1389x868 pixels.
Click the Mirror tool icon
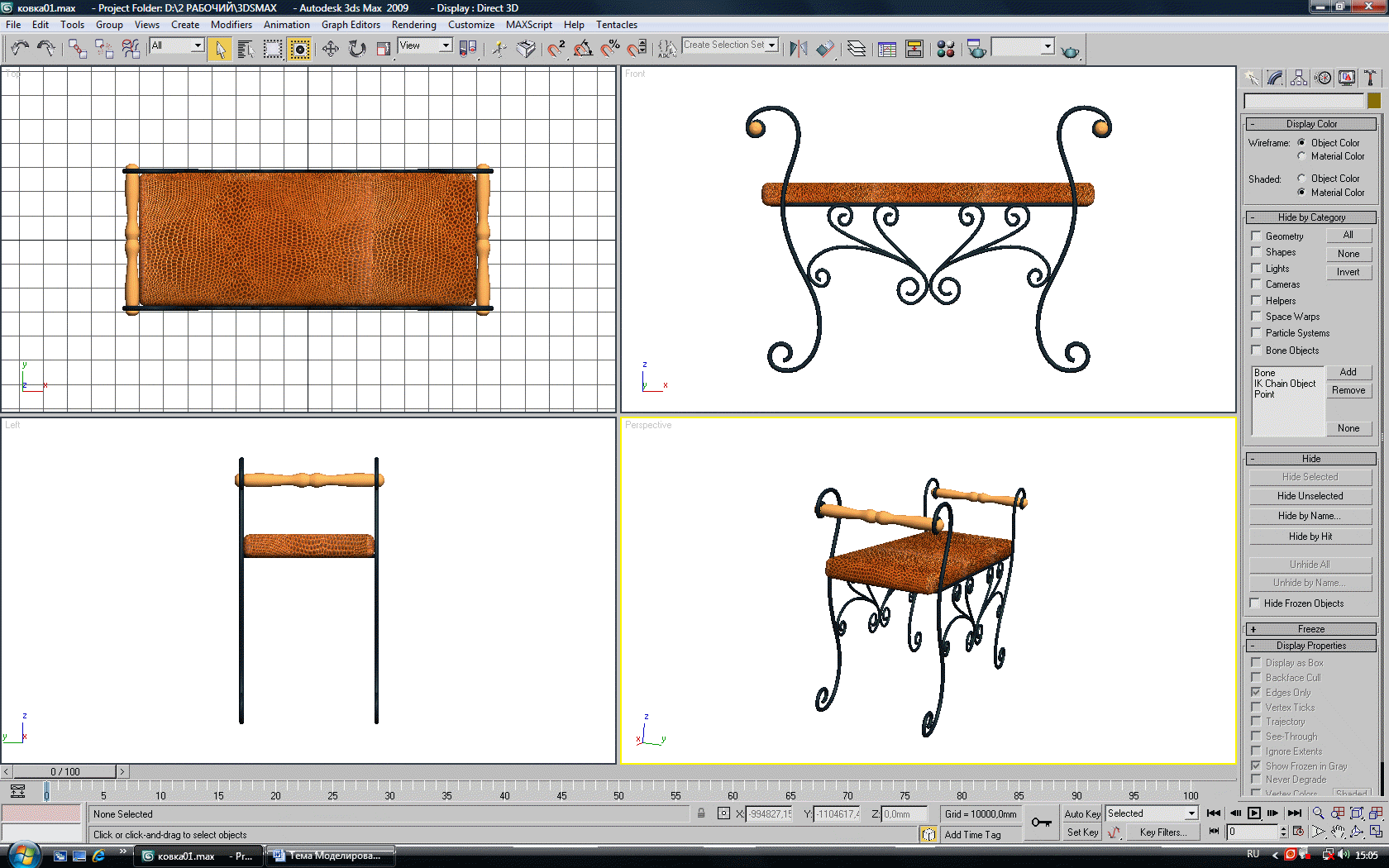click(x=798, y=50)
